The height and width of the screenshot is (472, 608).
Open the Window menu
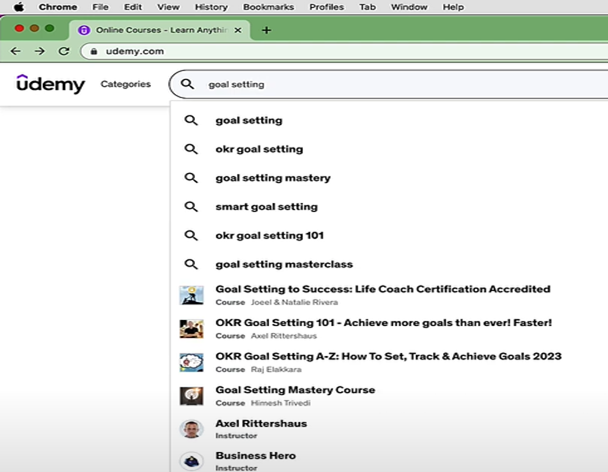tap(409, 7)
